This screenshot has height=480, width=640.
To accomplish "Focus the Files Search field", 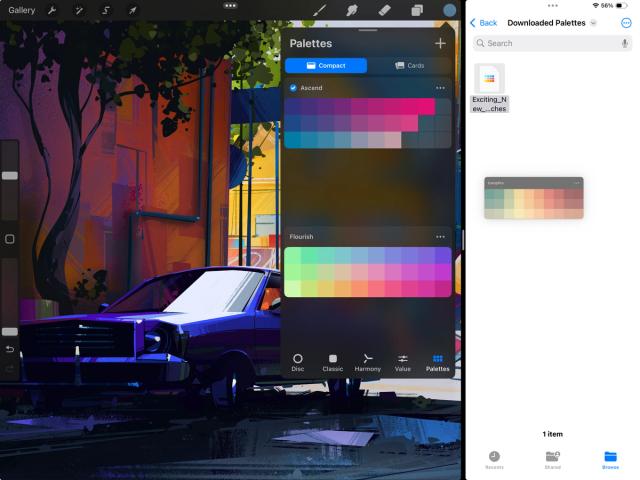I will (x=552, y=43).
